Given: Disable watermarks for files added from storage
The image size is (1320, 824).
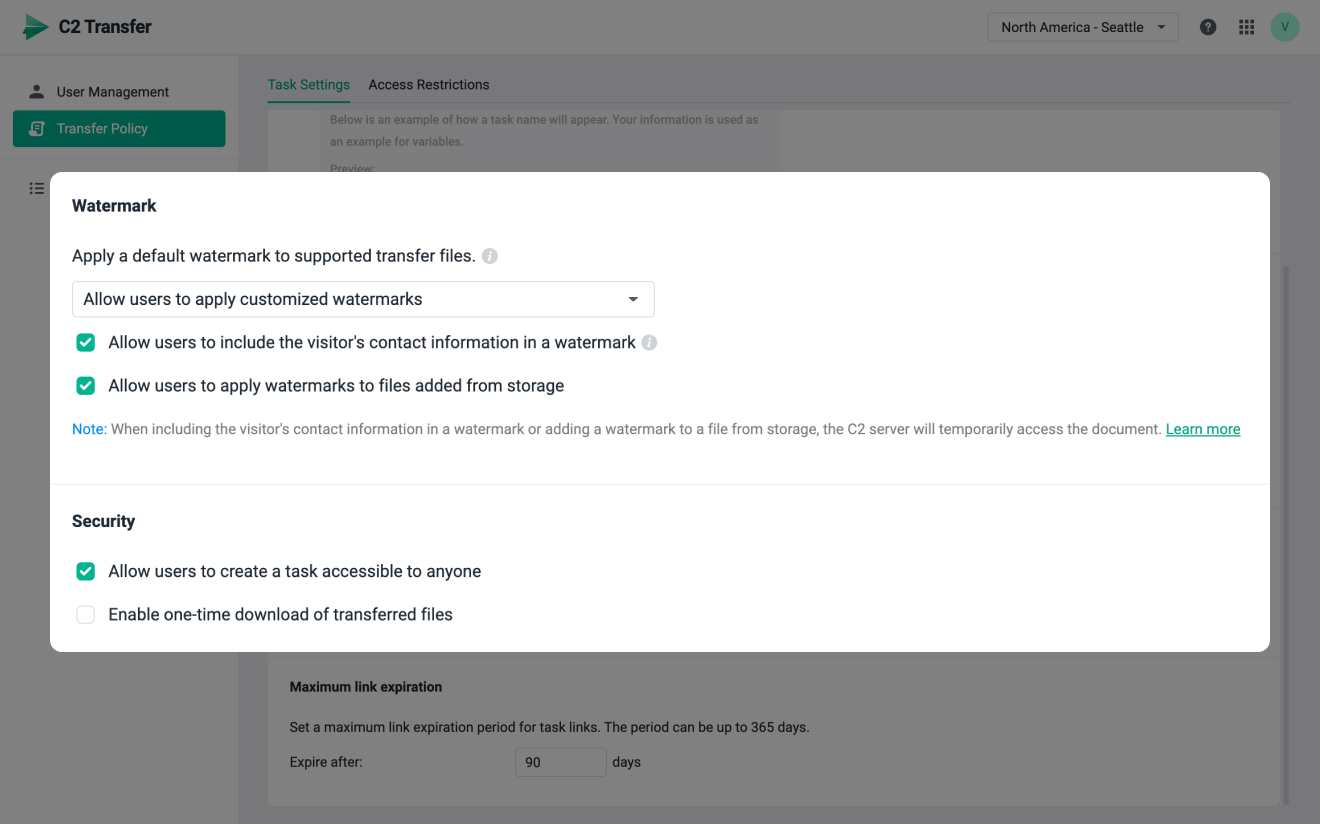Looking at the screenshot, I should [x=85, y=385].
